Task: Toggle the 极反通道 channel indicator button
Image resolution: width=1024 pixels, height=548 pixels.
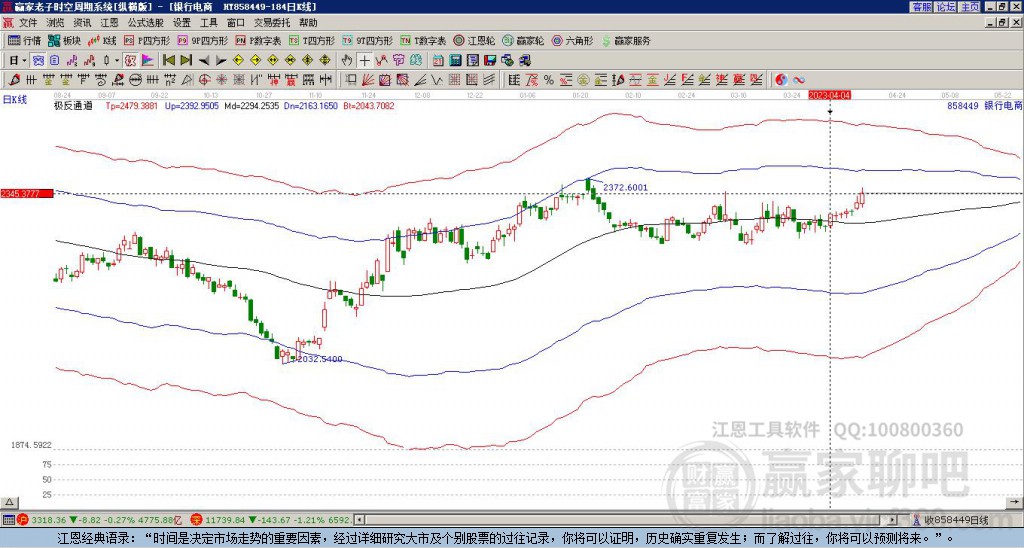Action: [130, 61]
